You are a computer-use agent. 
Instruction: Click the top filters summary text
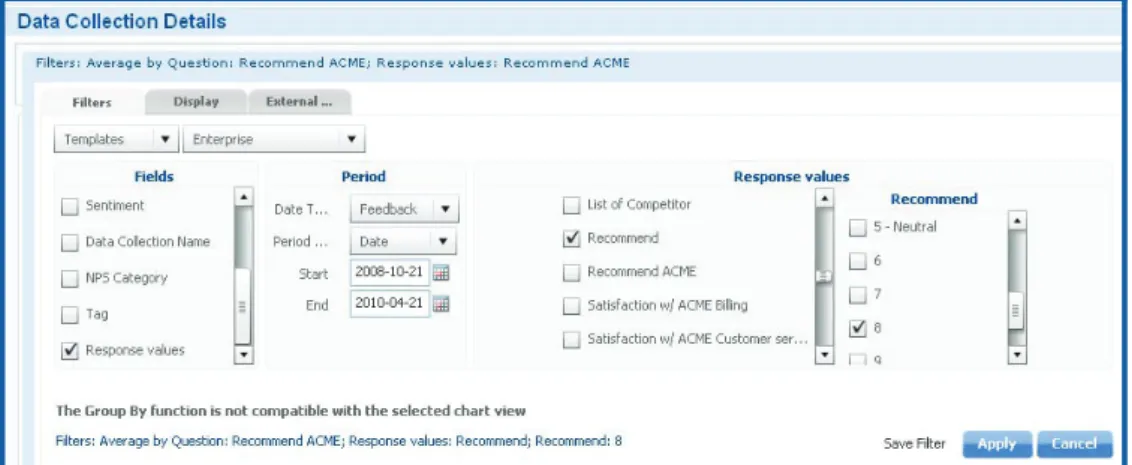(333, 63)
